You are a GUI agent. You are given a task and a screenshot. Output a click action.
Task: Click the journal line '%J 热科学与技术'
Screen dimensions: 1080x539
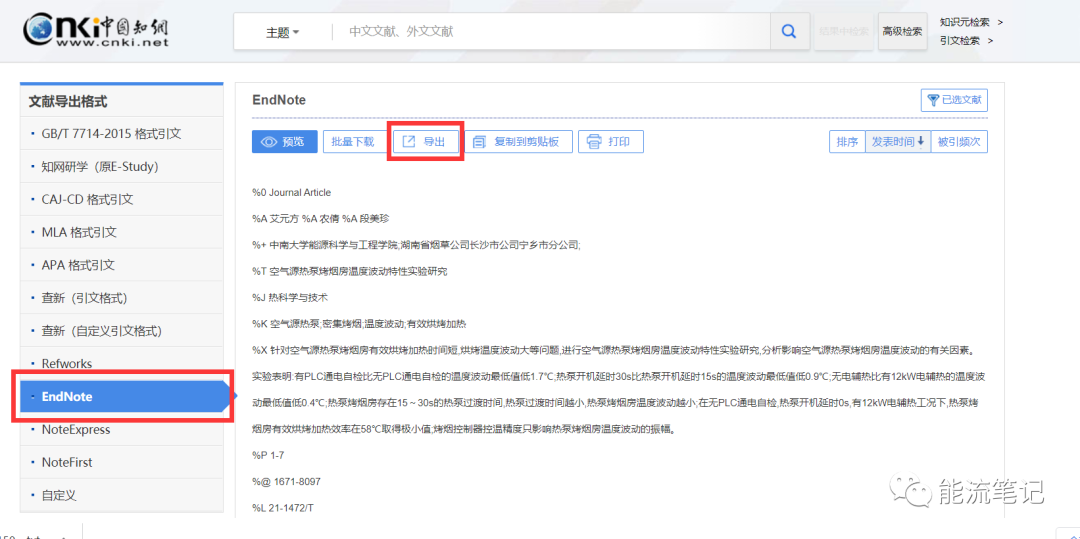[x=290, y=297]
